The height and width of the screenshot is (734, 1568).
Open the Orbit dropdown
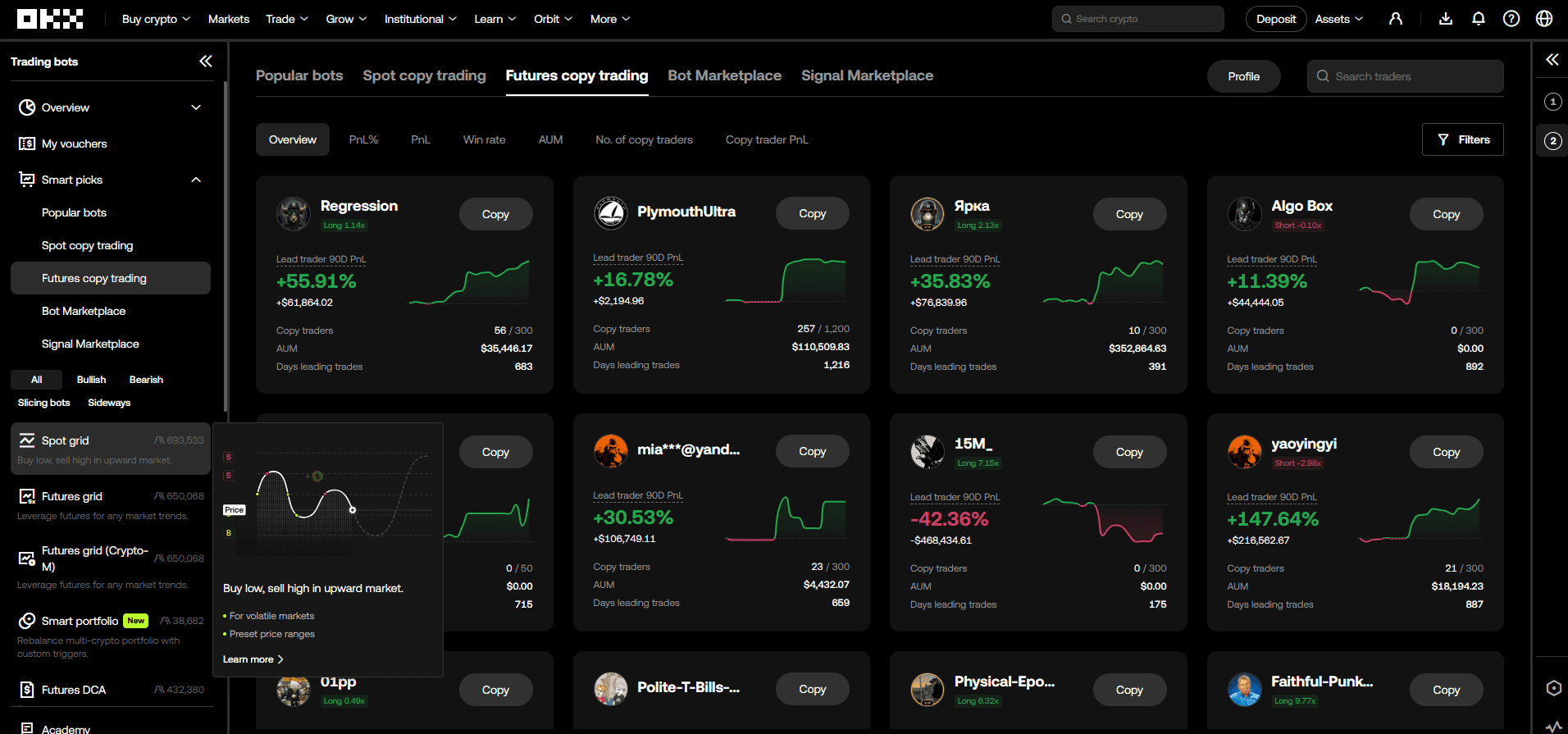pos(553,19)
